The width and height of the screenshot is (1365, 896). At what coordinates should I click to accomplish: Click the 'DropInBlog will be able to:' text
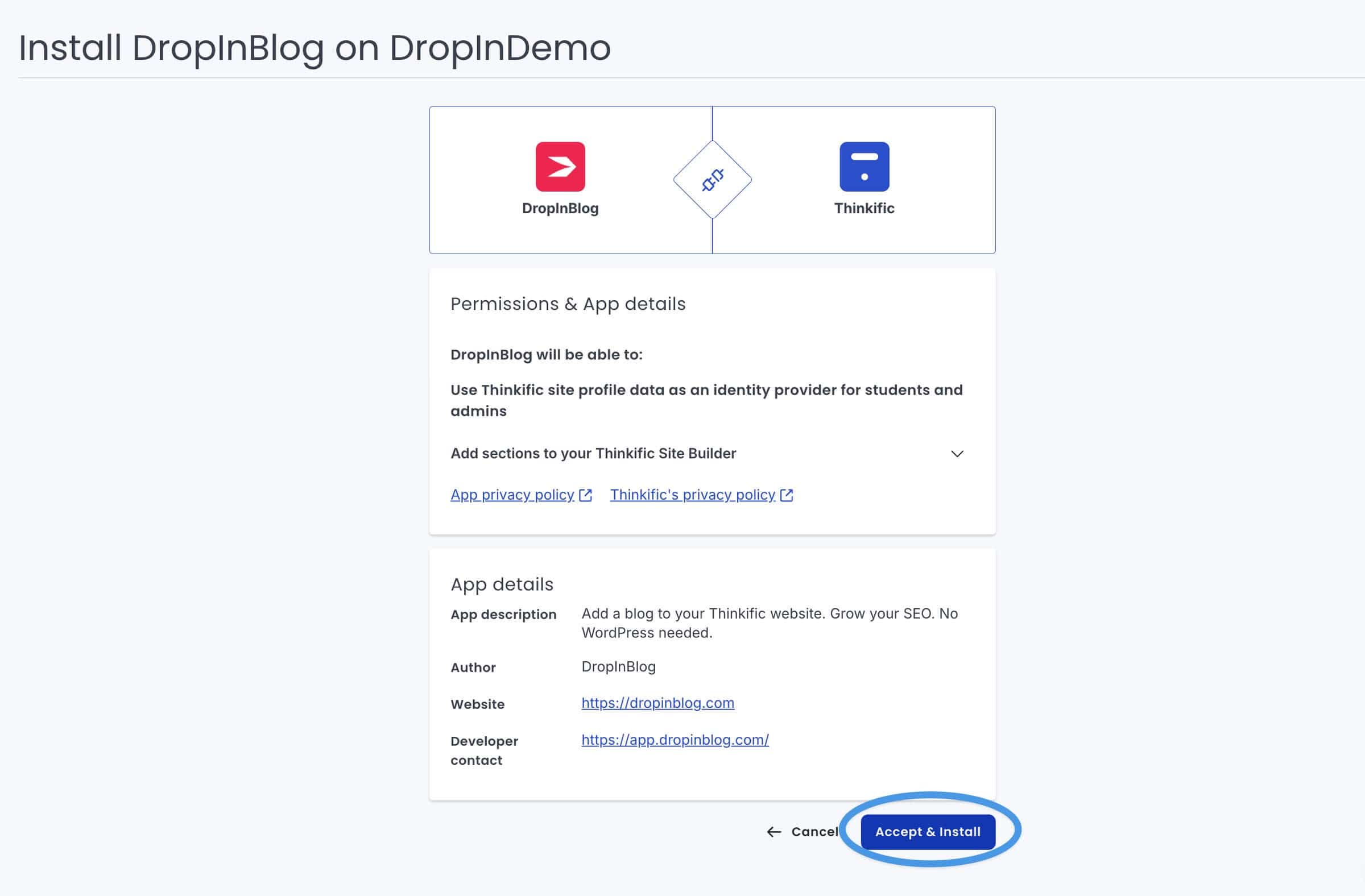547,355
